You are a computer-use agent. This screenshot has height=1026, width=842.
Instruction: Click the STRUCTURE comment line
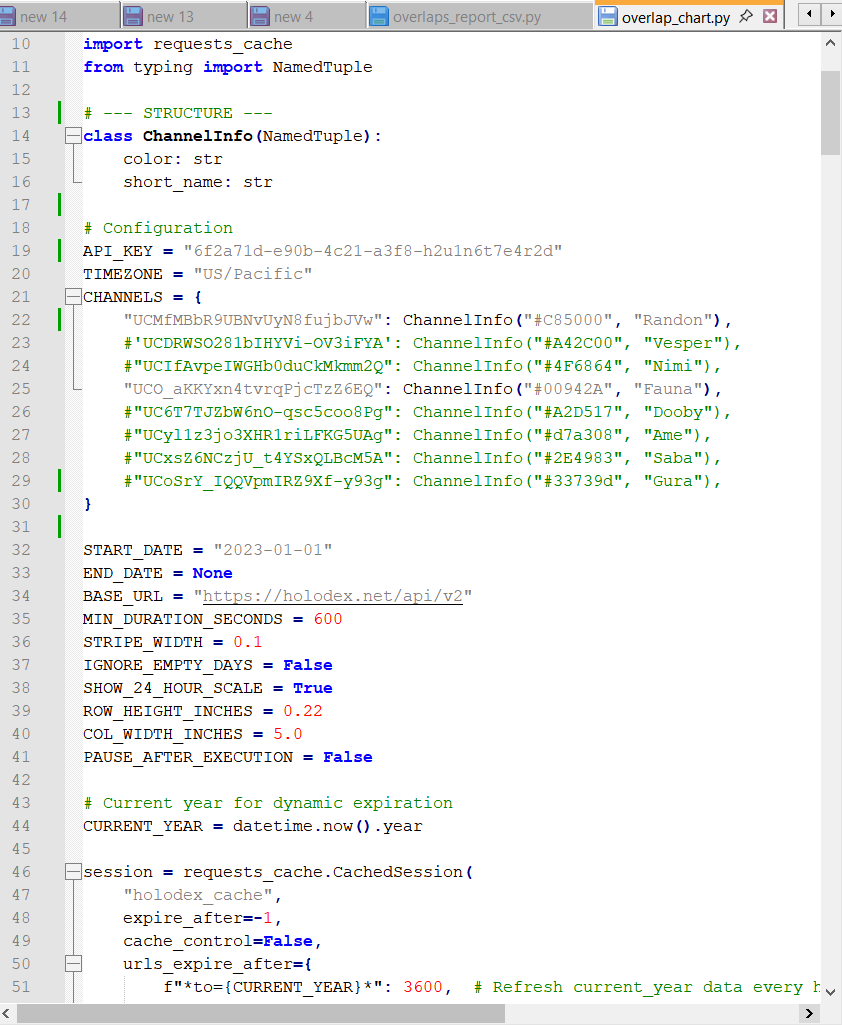178,113
